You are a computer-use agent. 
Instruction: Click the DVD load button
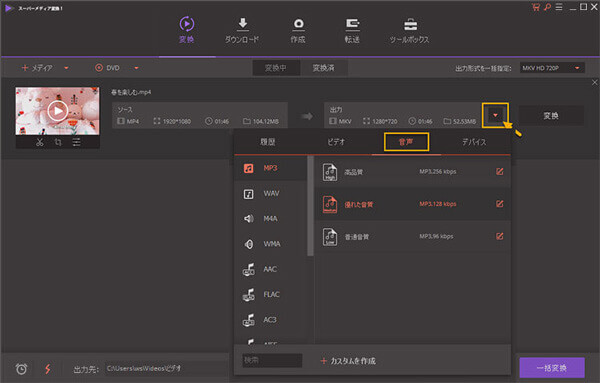tap(107, 68)
